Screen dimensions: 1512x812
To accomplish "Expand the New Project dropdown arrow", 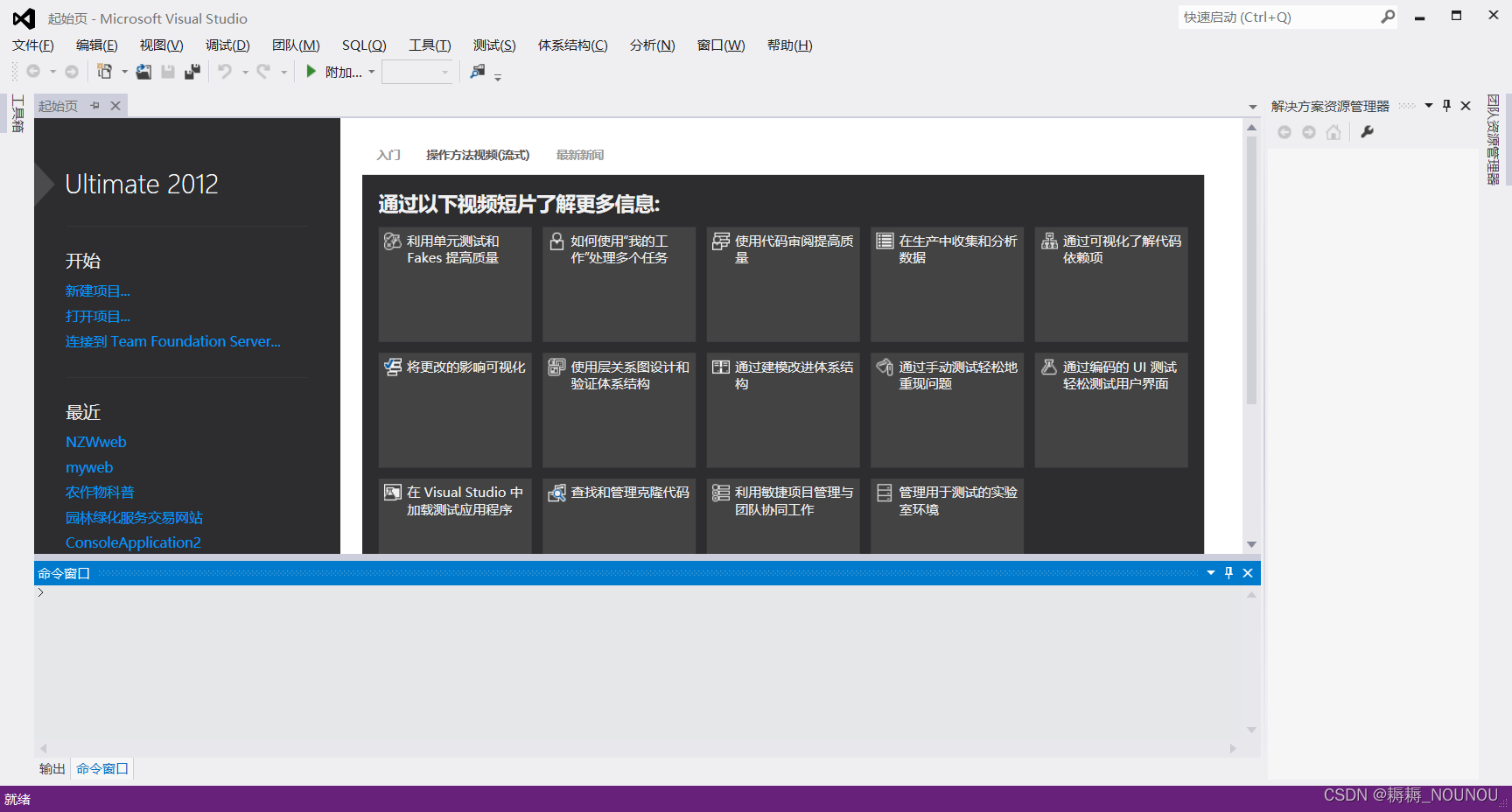I will pyautogui.click(x=124, y=72).
